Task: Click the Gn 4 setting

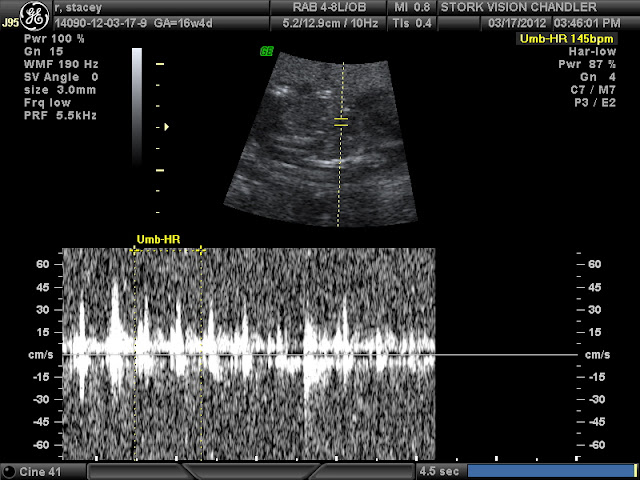Action: pyautogui.click(x=598, y=77)
